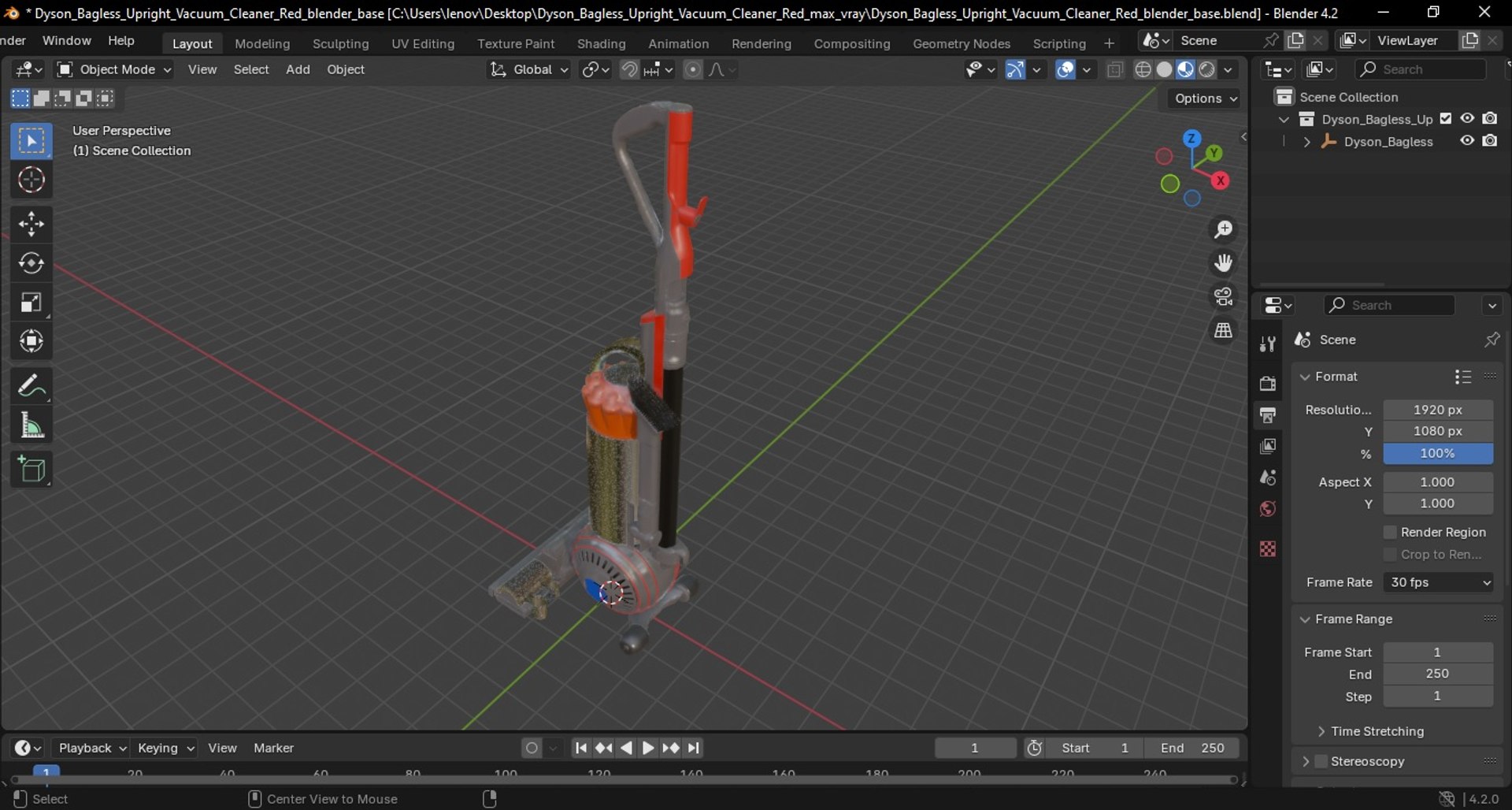This screenshot has height=810, width=1512.
Task: Collapse the Format panel
Action: click(1305, 377)
